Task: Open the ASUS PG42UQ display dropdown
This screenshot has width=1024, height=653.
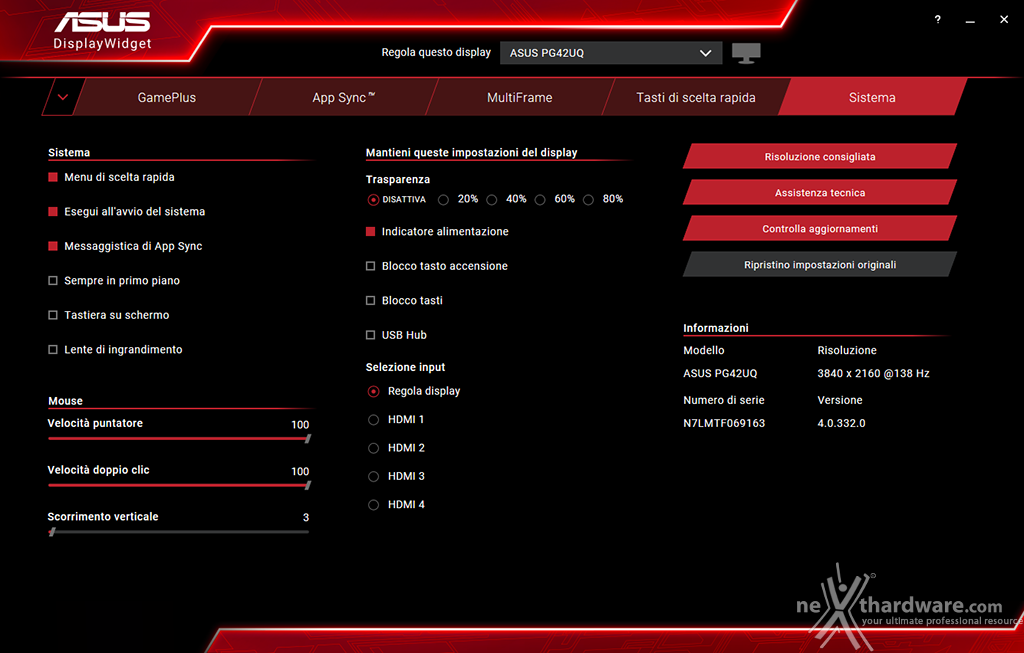Action: pos(611,53)
